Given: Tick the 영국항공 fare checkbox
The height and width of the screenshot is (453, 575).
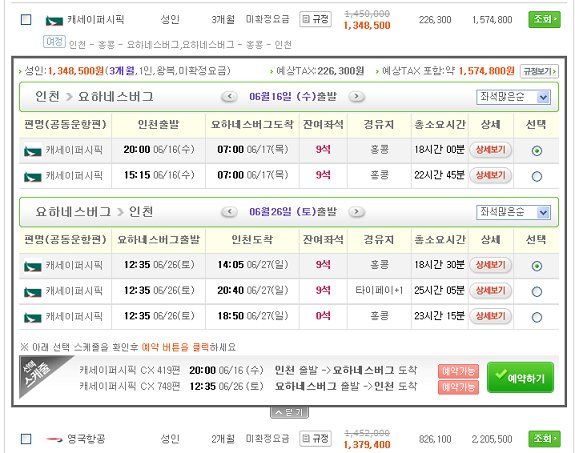Looking at the screenshot, I should point(26,439).
